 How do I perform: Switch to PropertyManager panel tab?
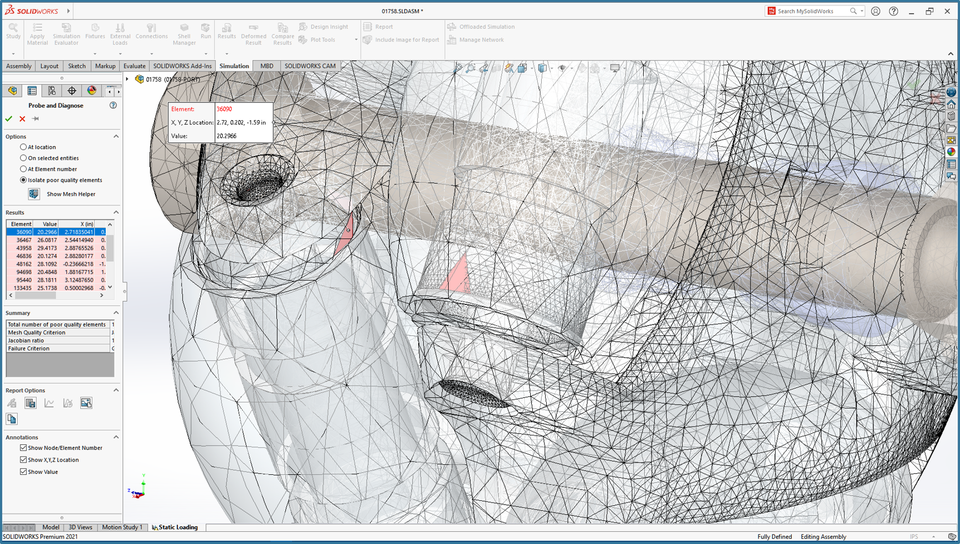(32, 91)
